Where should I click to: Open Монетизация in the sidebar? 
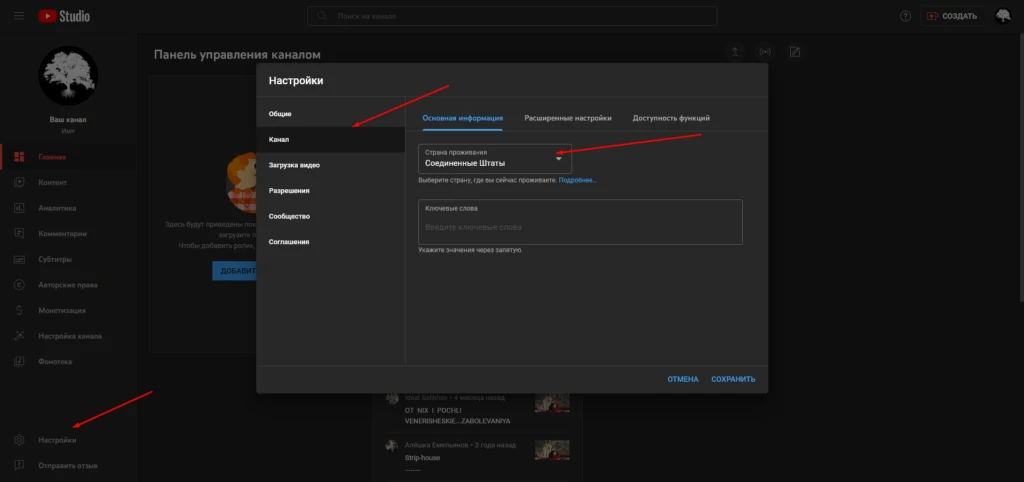61,310
